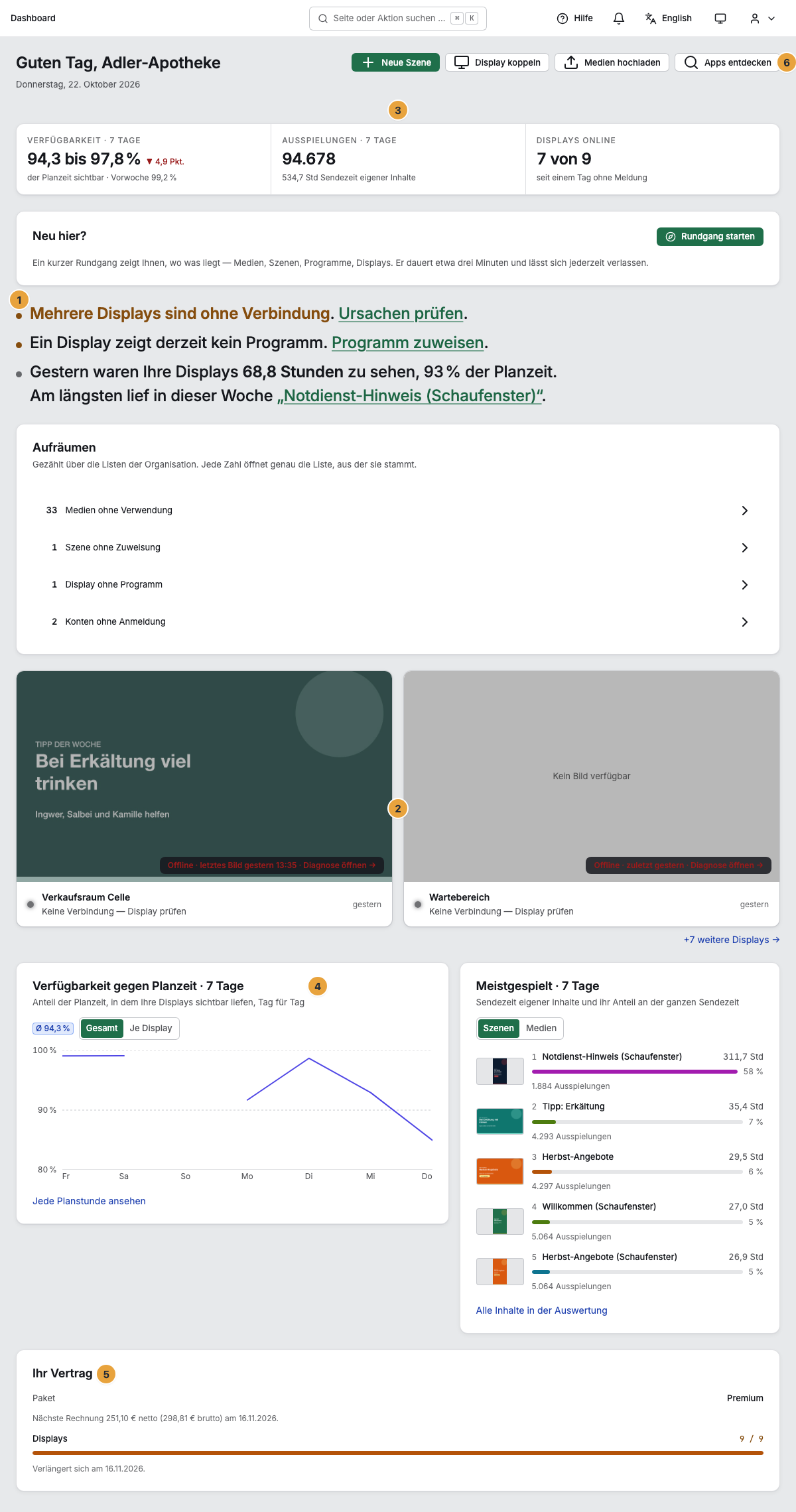Click the Verkaufsraum Celle display name
796x1512 pixels.
(x=86, y=897)
